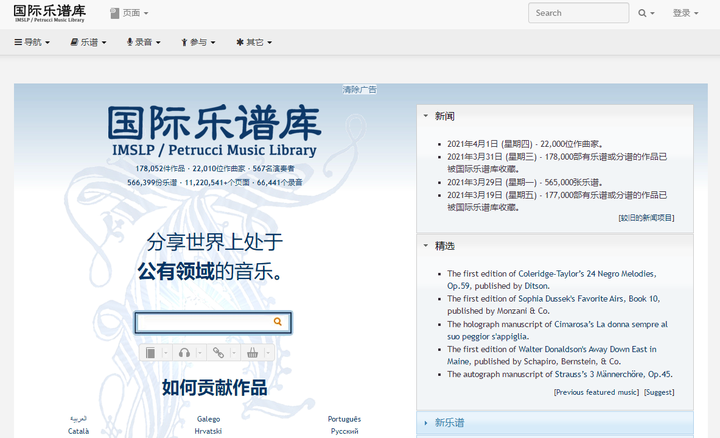This screenshot has width=720, height=438.
Task: Expand the chain link dropdown arrow
Action: [x=234, y=353]
